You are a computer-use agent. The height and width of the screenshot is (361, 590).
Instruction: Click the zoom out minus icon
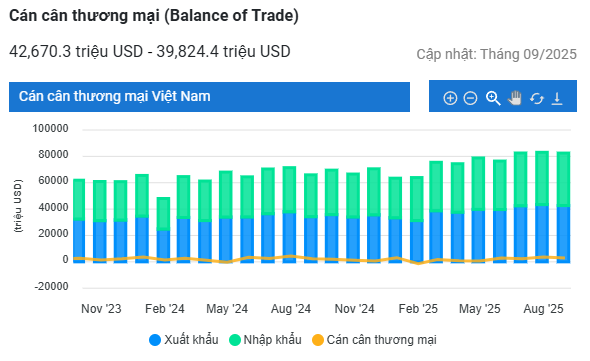470,98
